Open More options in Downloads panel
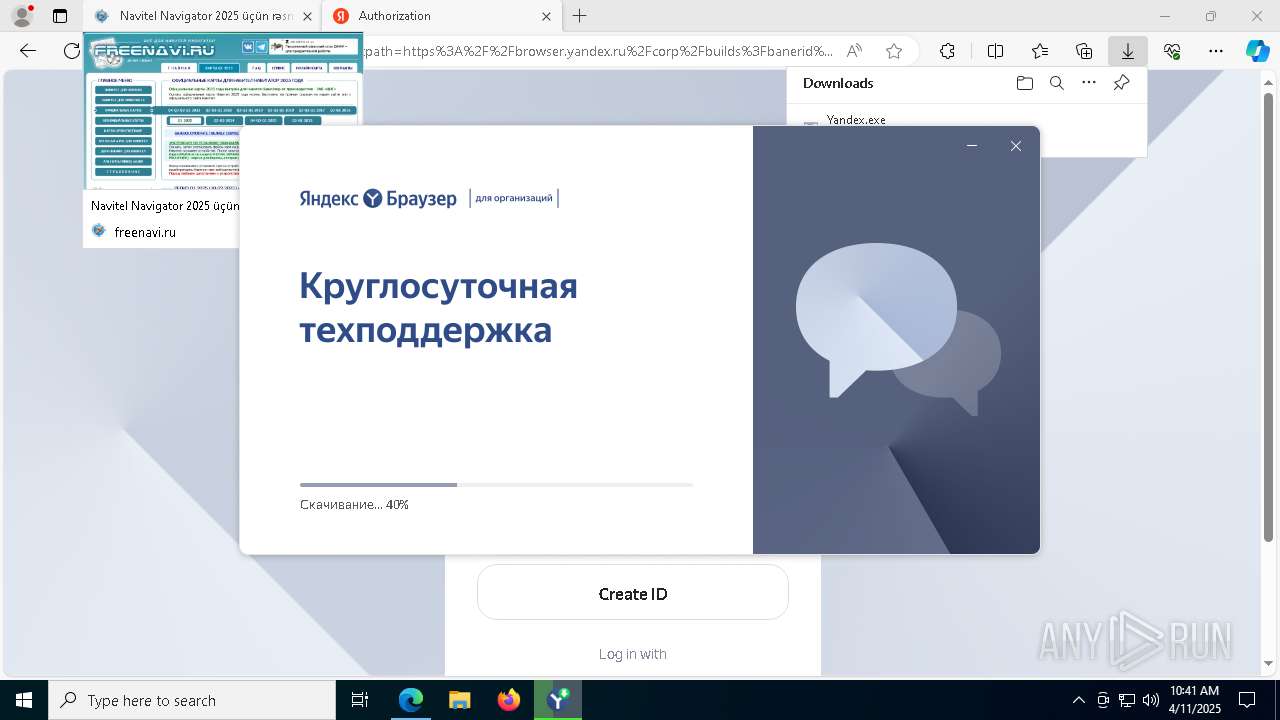This screenshot has height=720, width=1280. [1089, 83]
